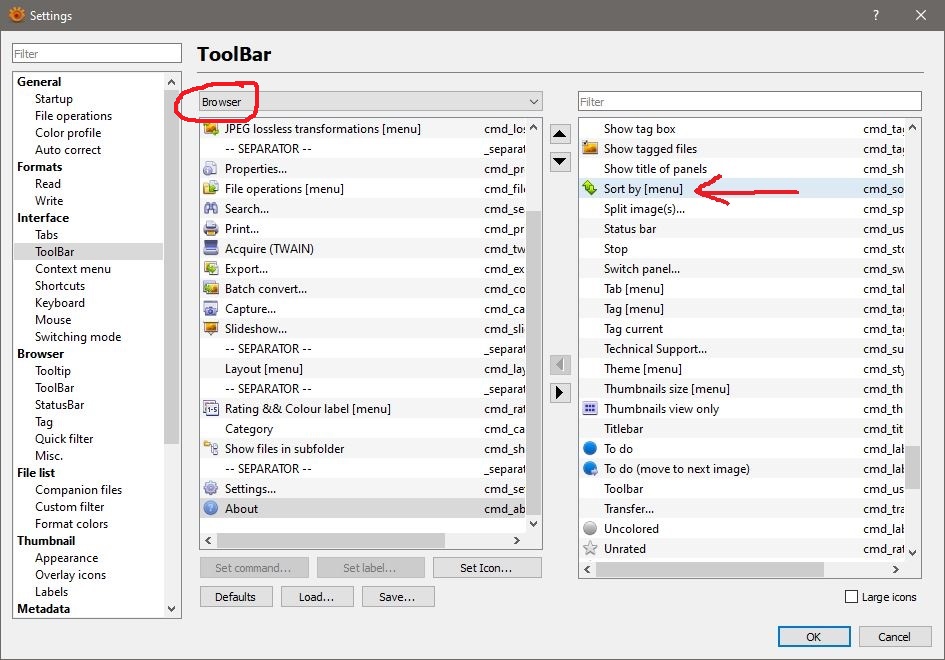945x660 pixels.
Task: Select Quick filter under Browser
Action: coord(64,439)
